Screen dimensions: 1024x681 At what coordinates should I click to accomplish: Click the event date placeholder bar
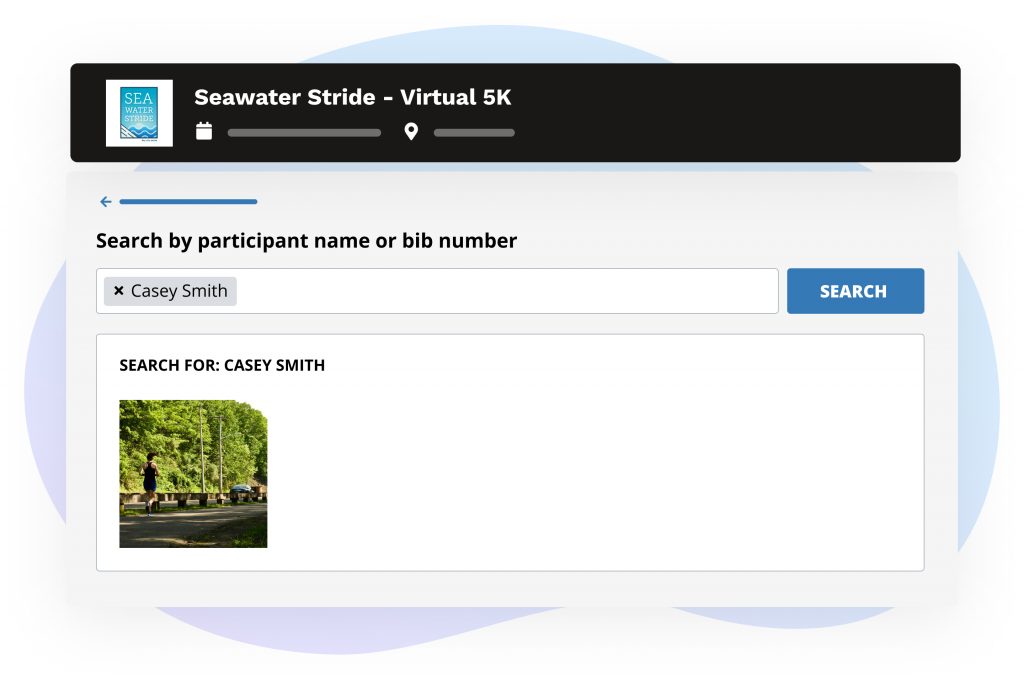(x=304, y=132)
